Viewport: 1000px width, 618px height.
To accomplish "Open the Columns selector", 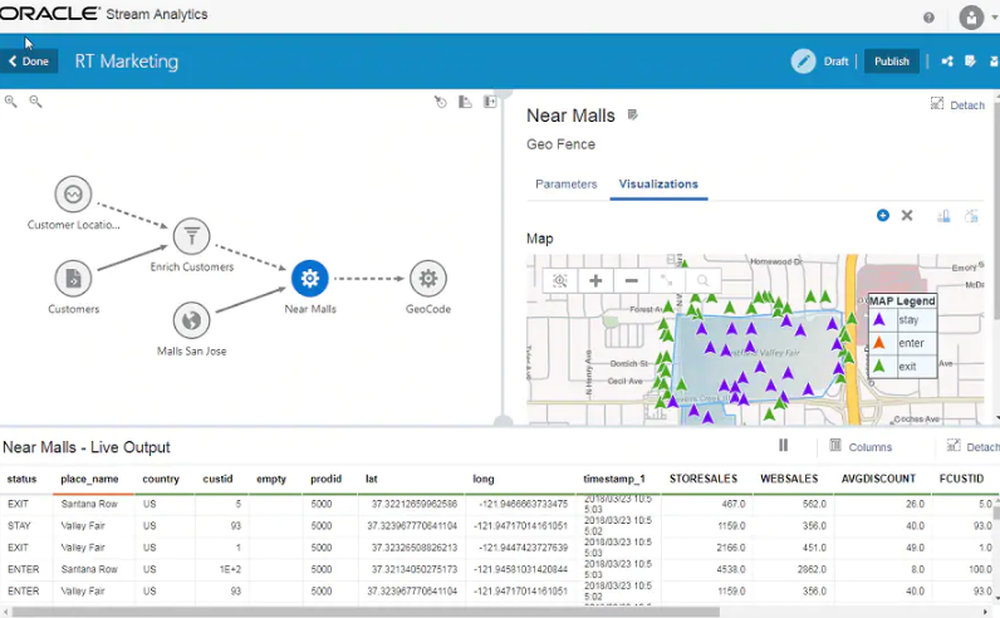I will coord(860,446).
